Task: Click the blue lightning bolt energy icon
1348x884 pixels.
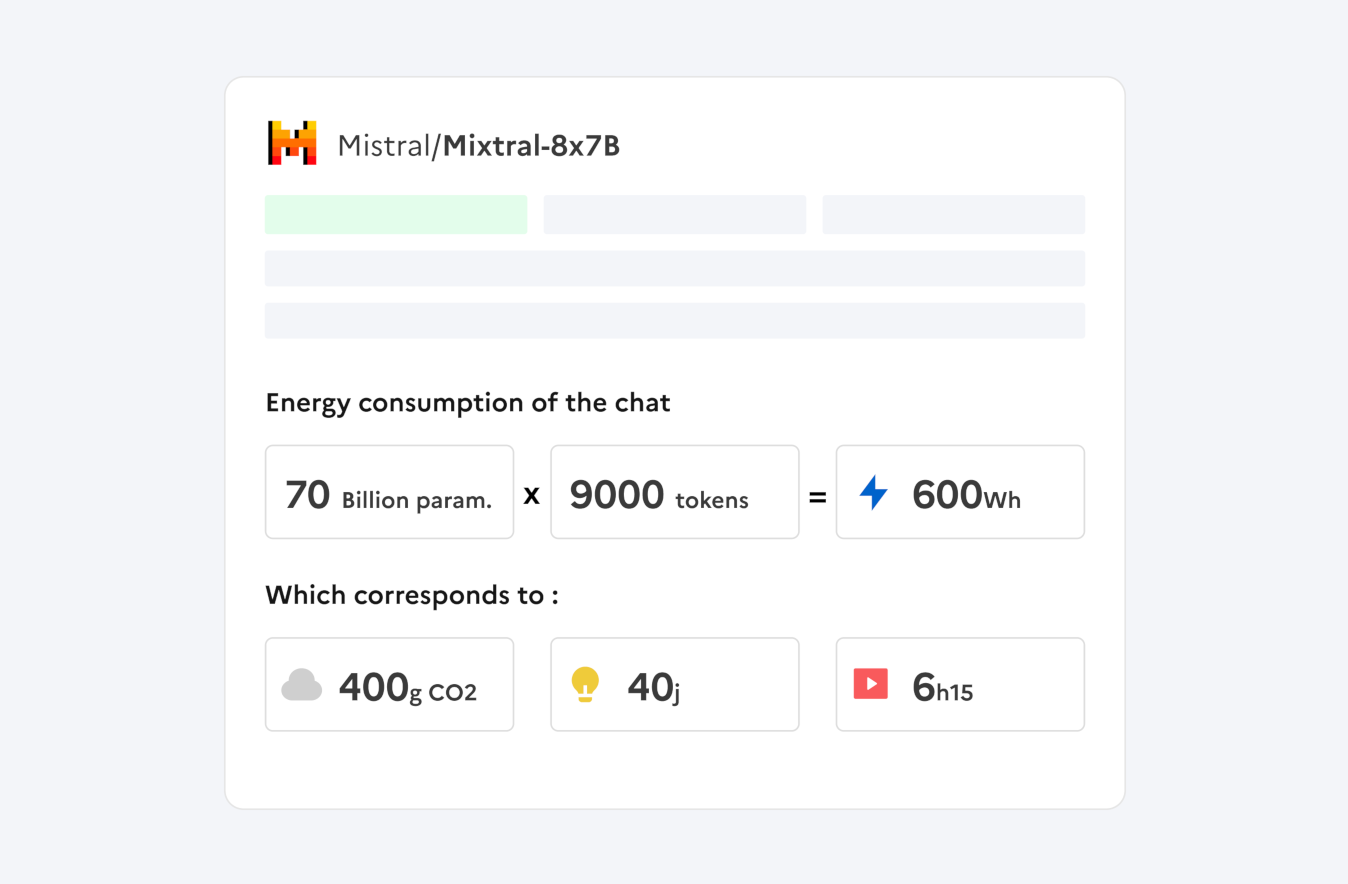Action: tap(873, 492)
